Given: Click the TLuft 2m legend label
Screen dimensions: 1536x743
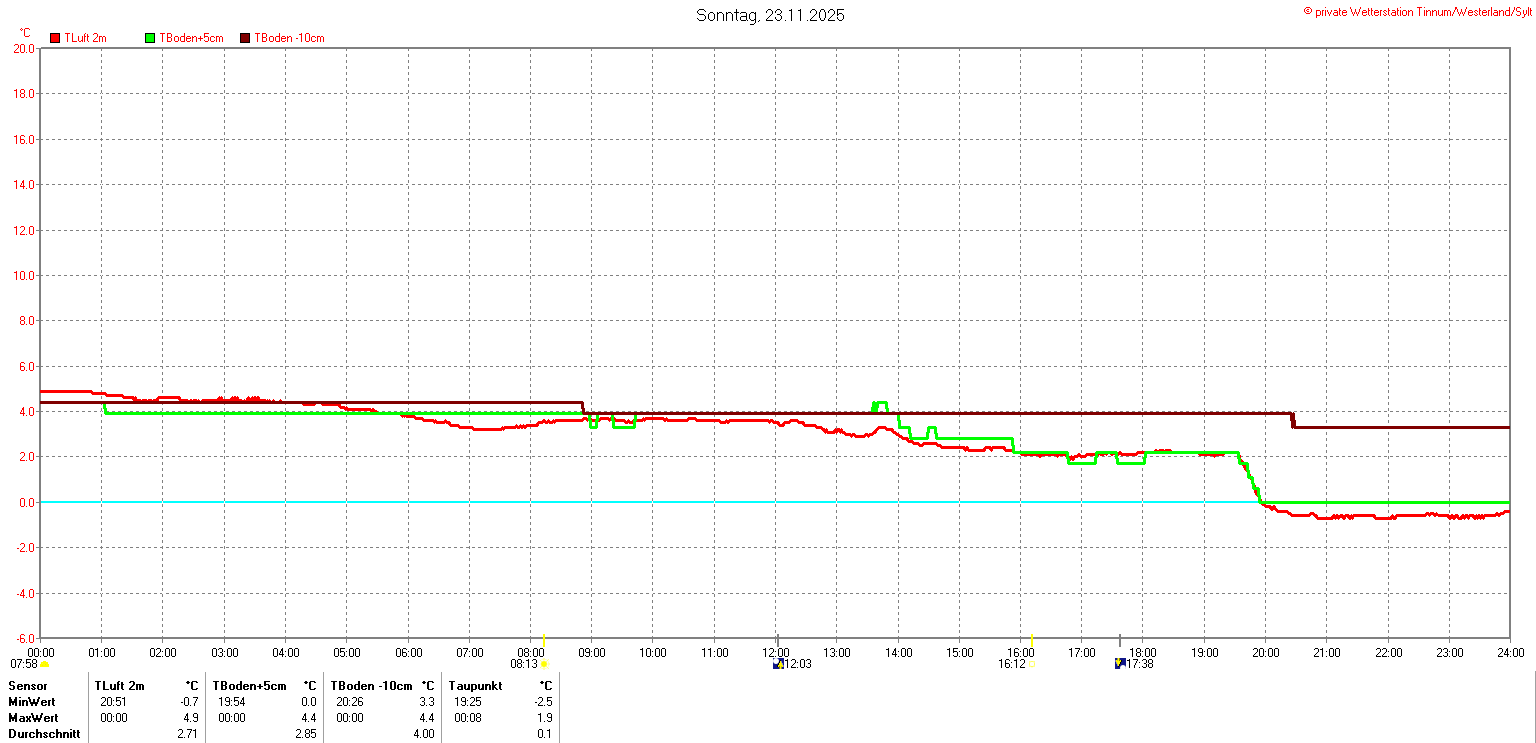Looking at the screenshot, I should 85,38.
